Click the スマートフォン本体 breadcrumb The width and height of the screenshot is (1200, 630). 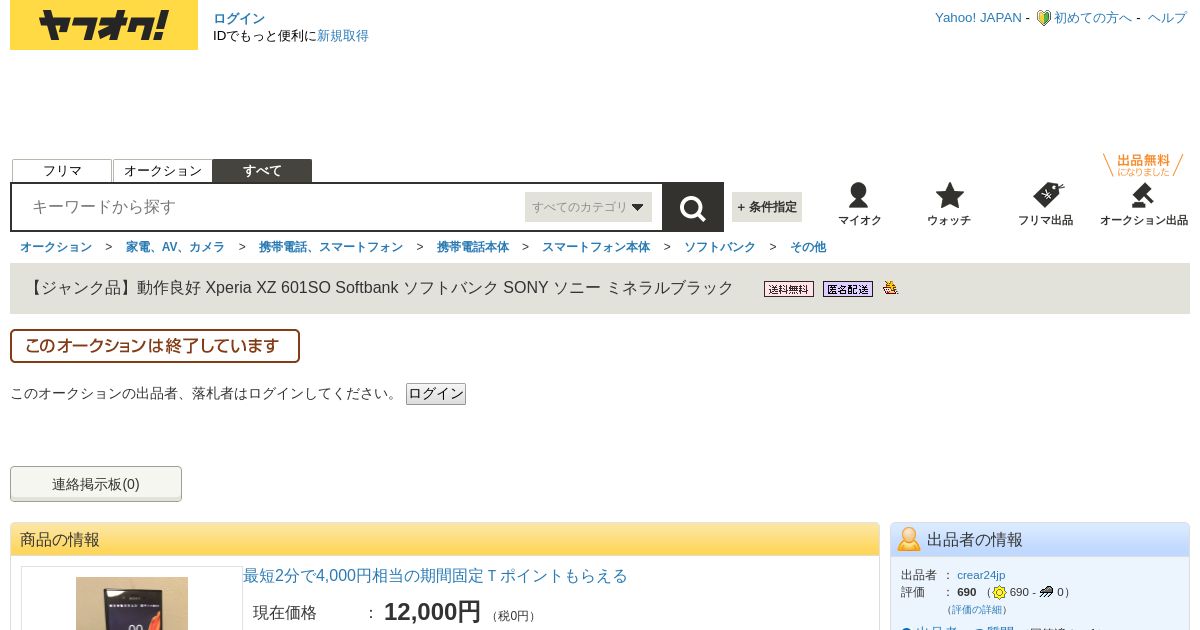coord(596,247)
